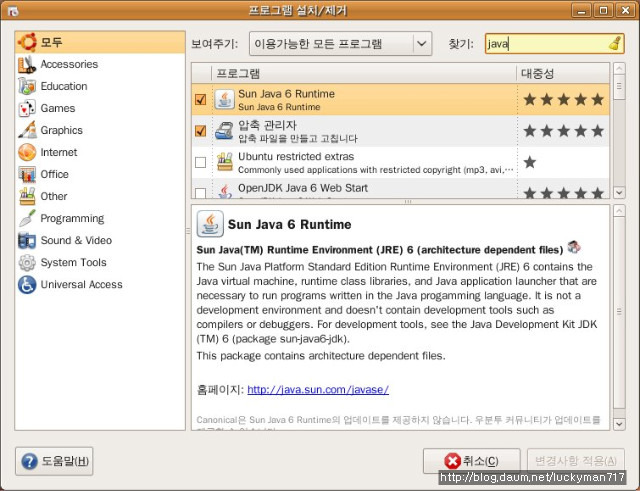This screenshot has width=640, height=491.
Task: Click the Ubuntu restricted extras icon
Action: 224,162
